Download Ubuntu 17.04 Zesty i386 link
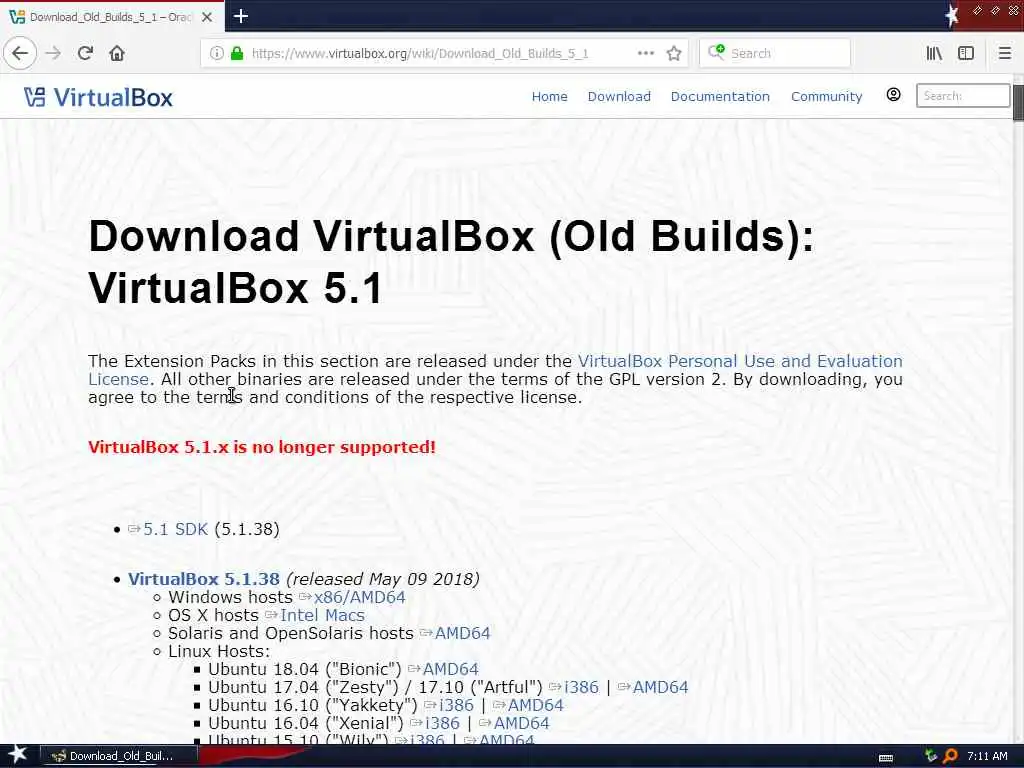The height and width of the screenshot is (768, 1024). tap(581, 687)
